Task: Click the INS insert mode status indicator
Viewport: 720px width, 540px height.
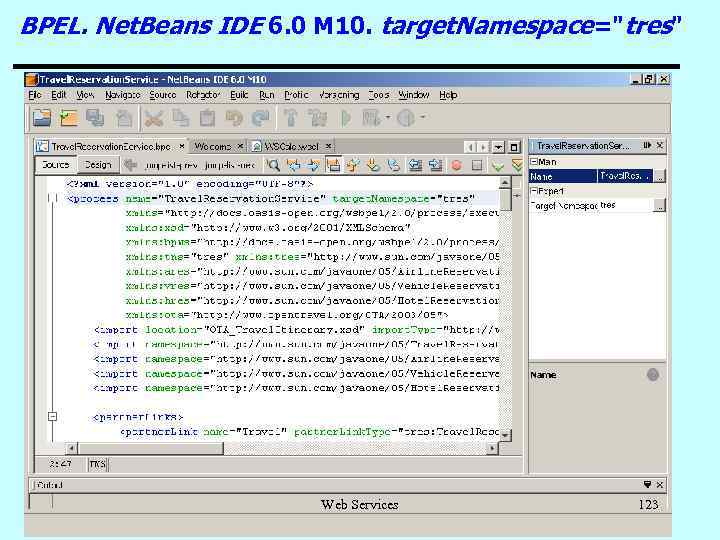Action: [x=97, y=464]
